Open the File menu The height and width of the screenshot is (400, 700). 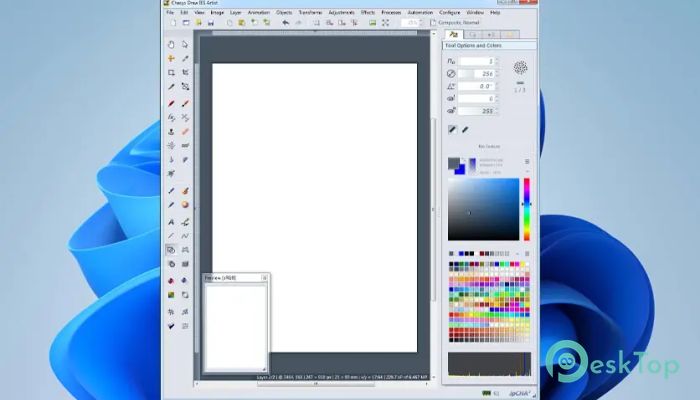(x=170, y=12)
